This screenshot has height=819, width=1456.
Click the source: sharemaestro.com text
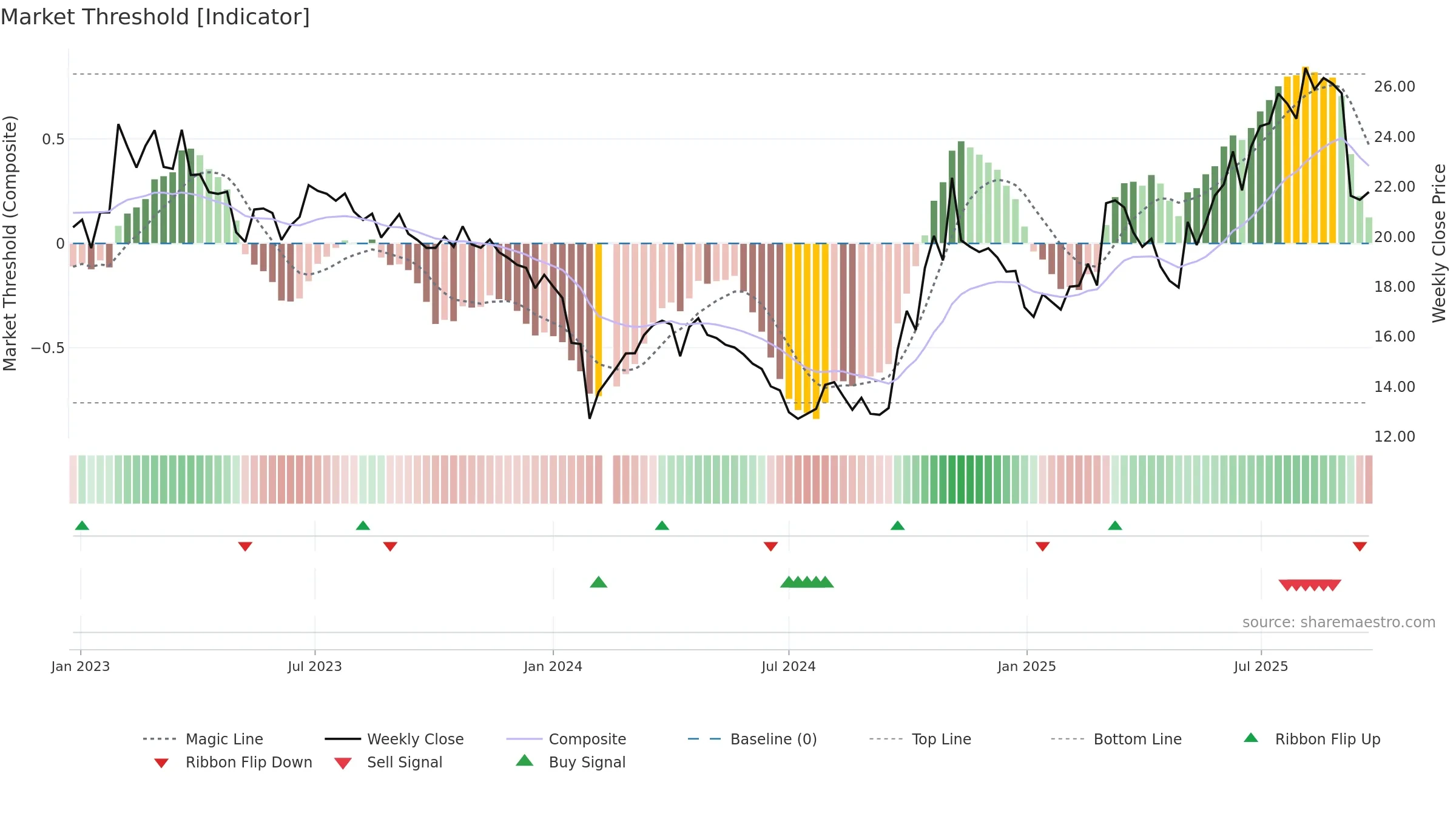1338,622
